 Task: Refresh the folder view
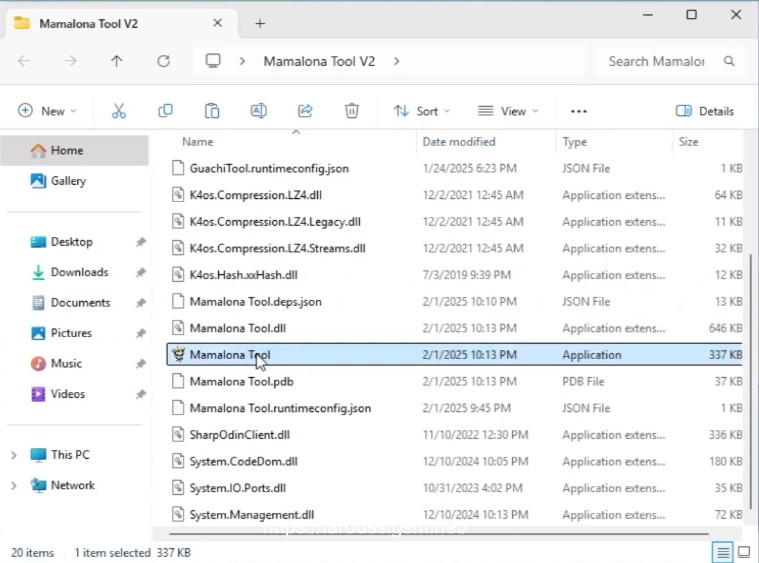(x=164, y=61)
